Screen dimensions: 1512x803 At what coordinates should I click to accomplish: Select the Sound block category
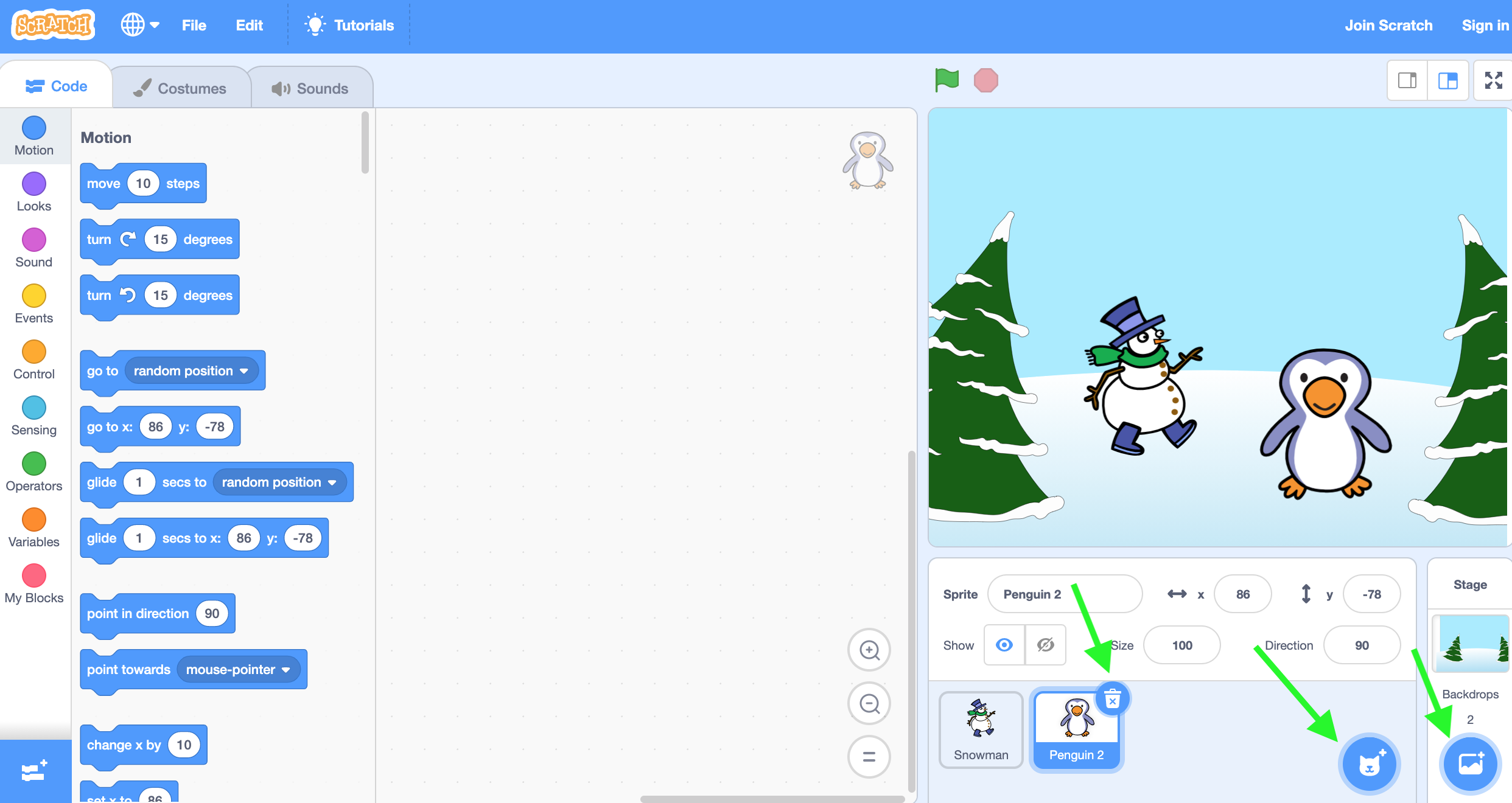(x=34, y=248)
